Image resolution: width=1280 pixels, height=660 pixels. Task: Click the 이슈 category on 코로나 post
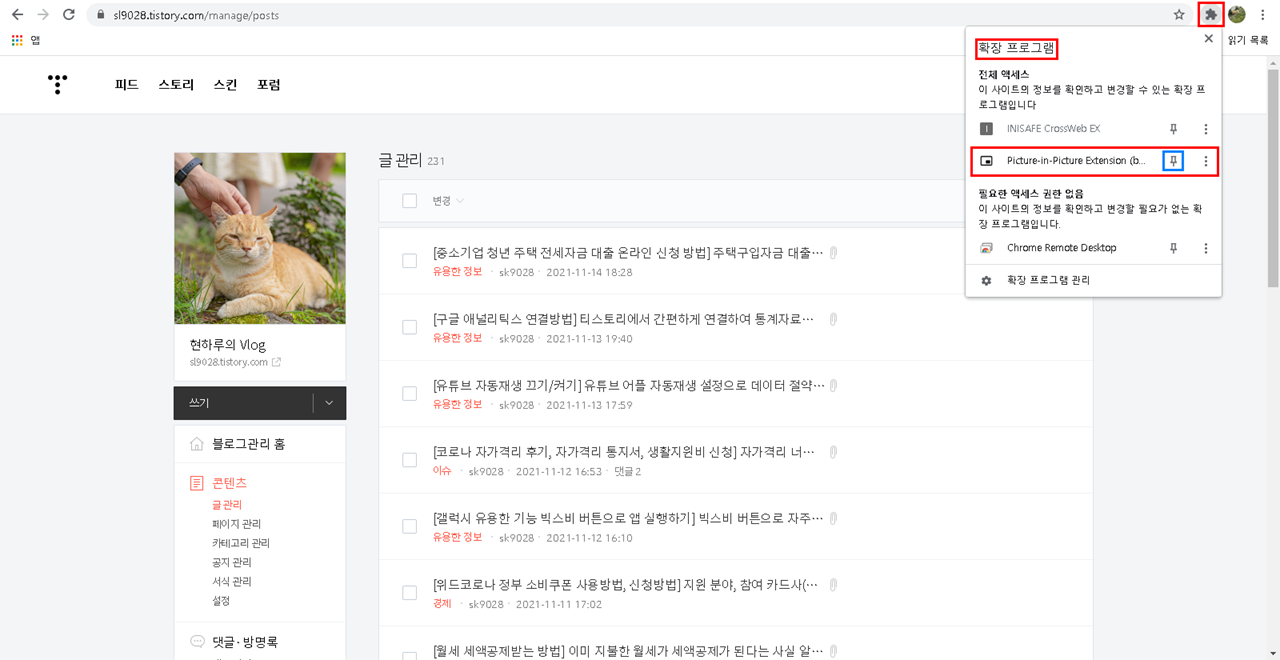442,471
